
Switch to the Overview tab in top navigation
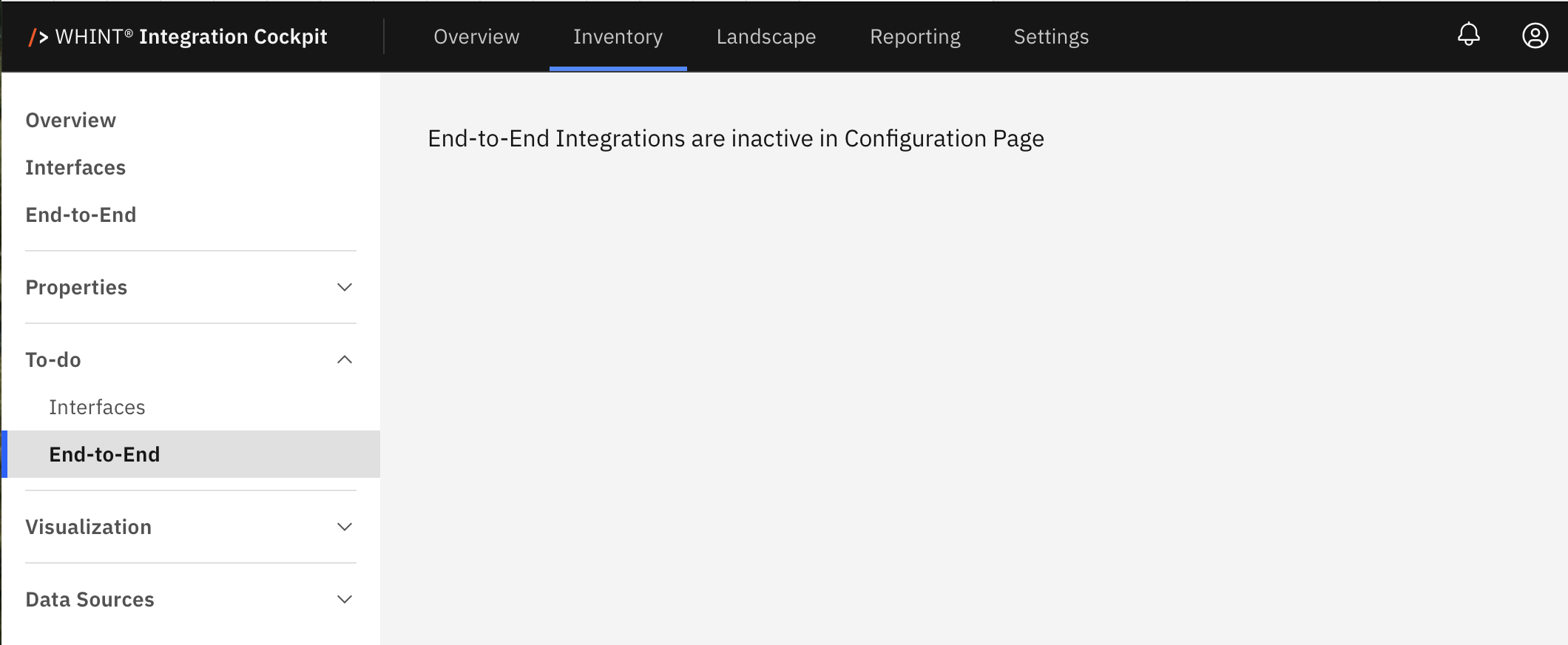point(476,37)
